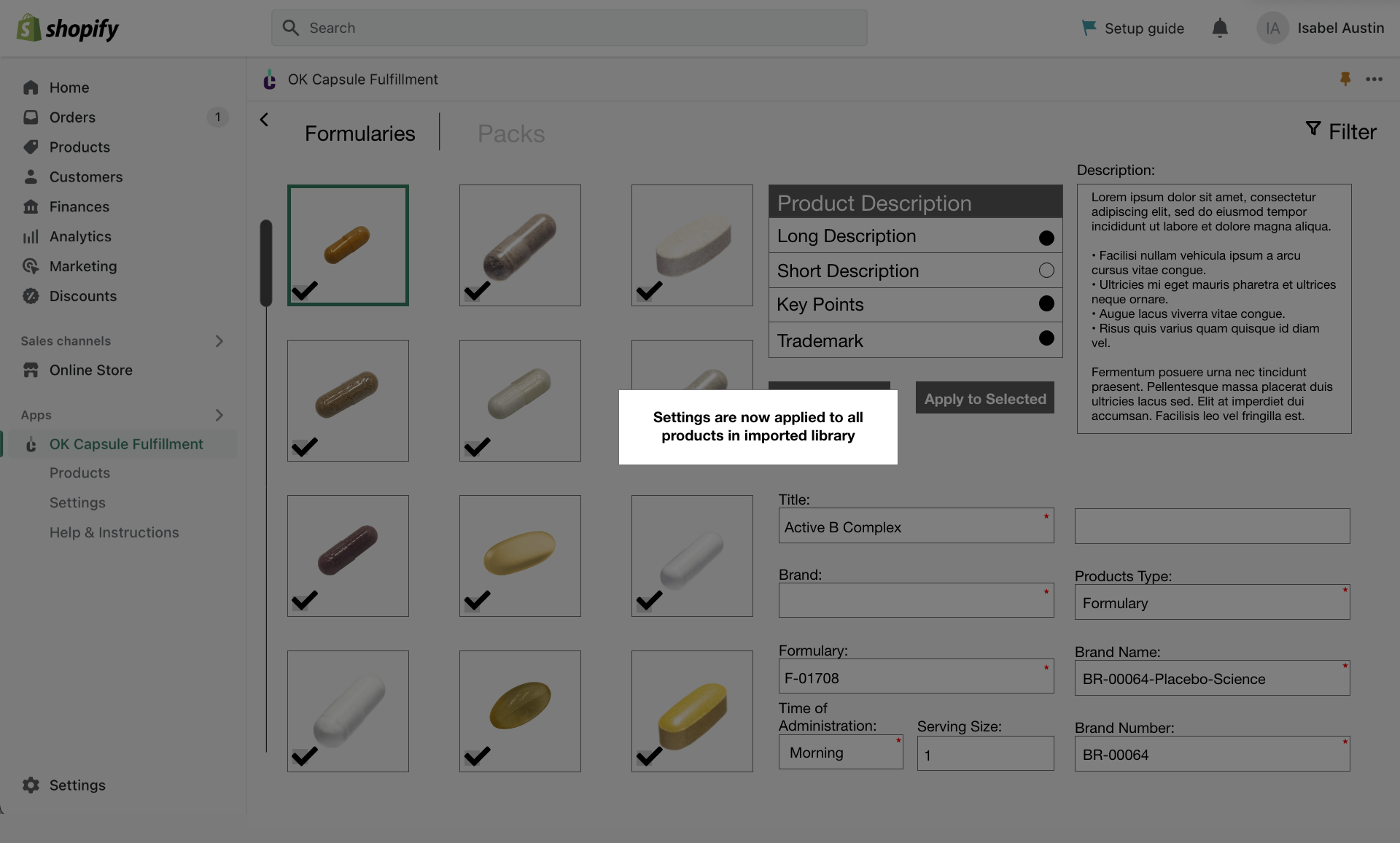Click the notifications bell icon
The height and width of the screenshot is (843, 1400).
[1220, 28]
